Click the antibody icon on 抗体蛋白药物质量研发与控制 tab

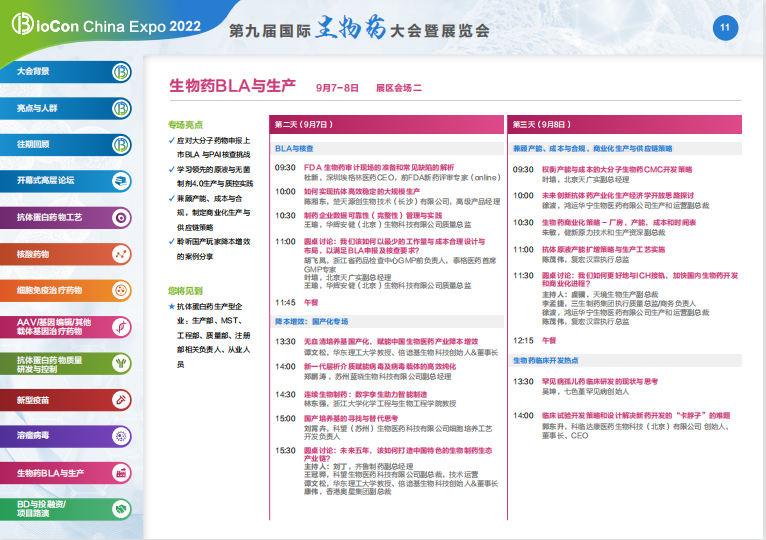coord(121,362)
